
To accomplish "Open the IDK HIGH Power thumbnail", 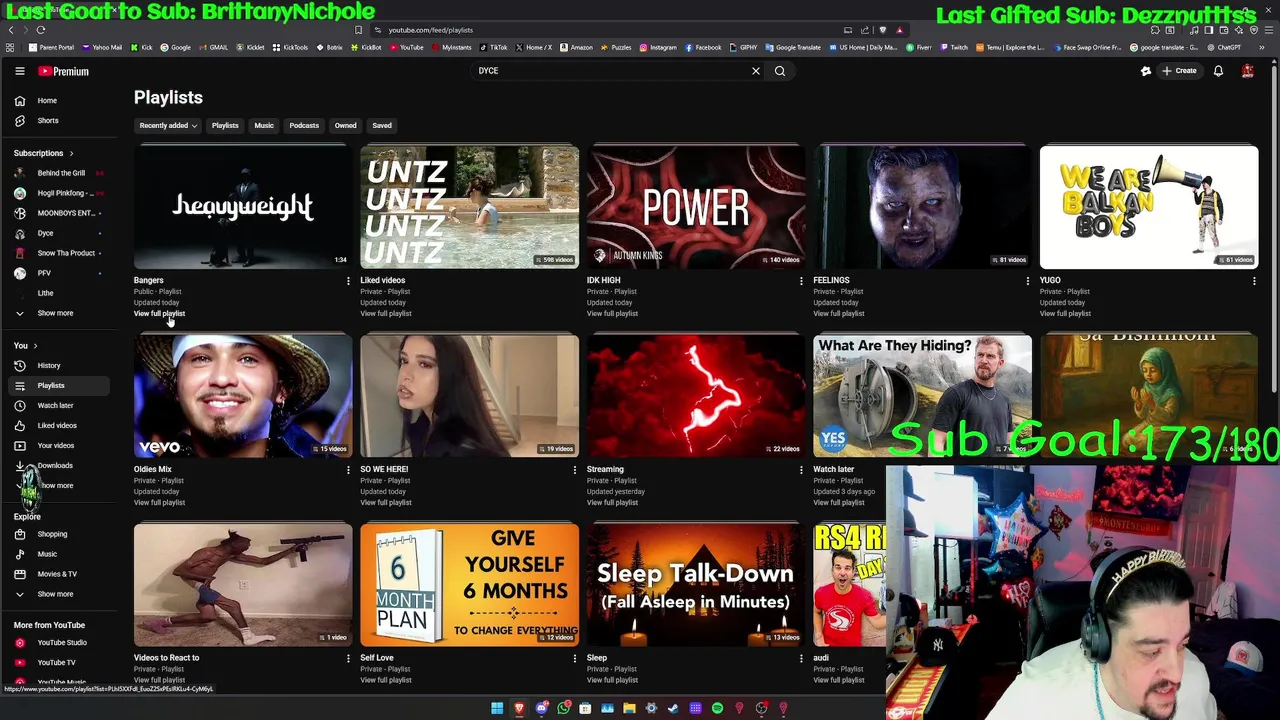I will pyautogui.click(x=696, y=207).
